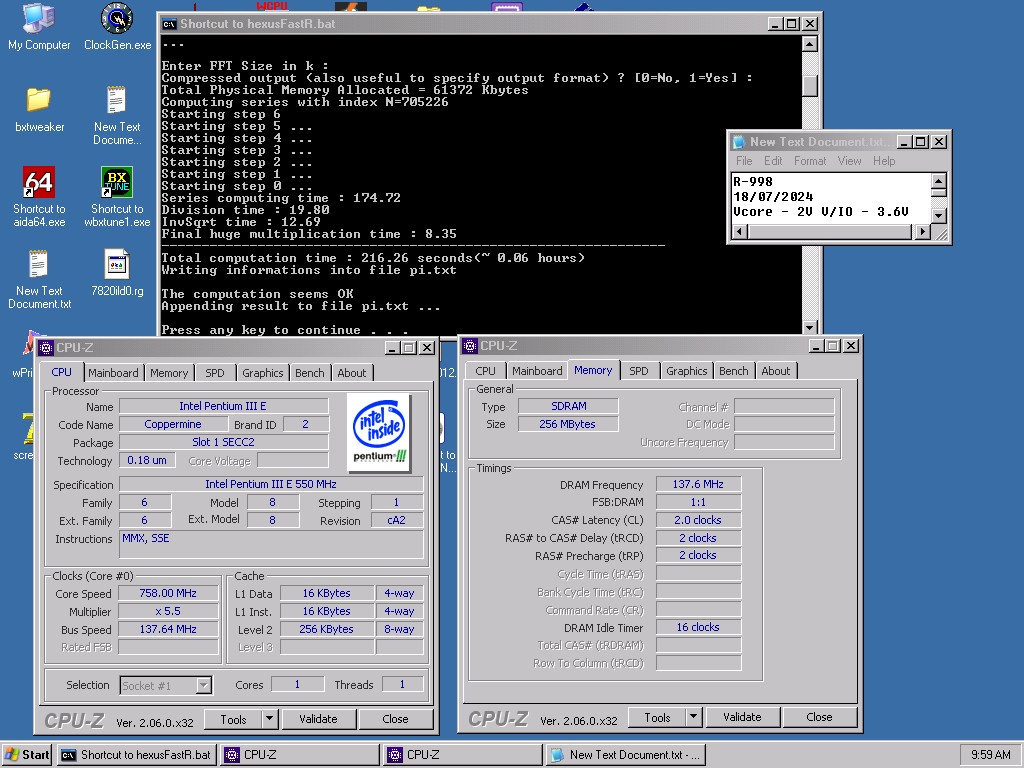
Task: Switch to New Text Document.txt taskbar button
Action: [626, 754]
